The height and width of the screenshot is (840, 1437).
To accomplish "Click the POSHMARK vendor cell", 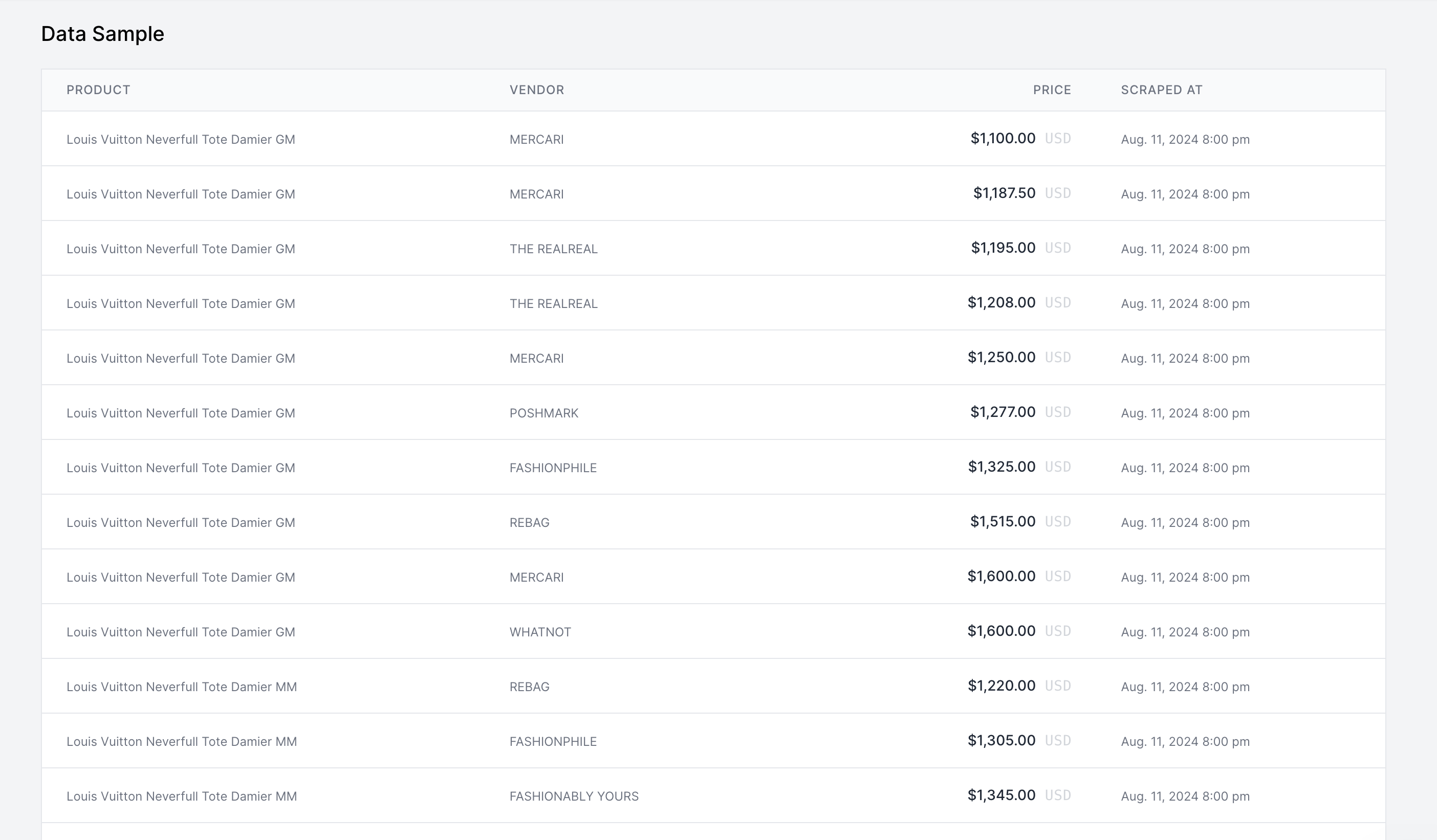I will (x=543, y=413).
